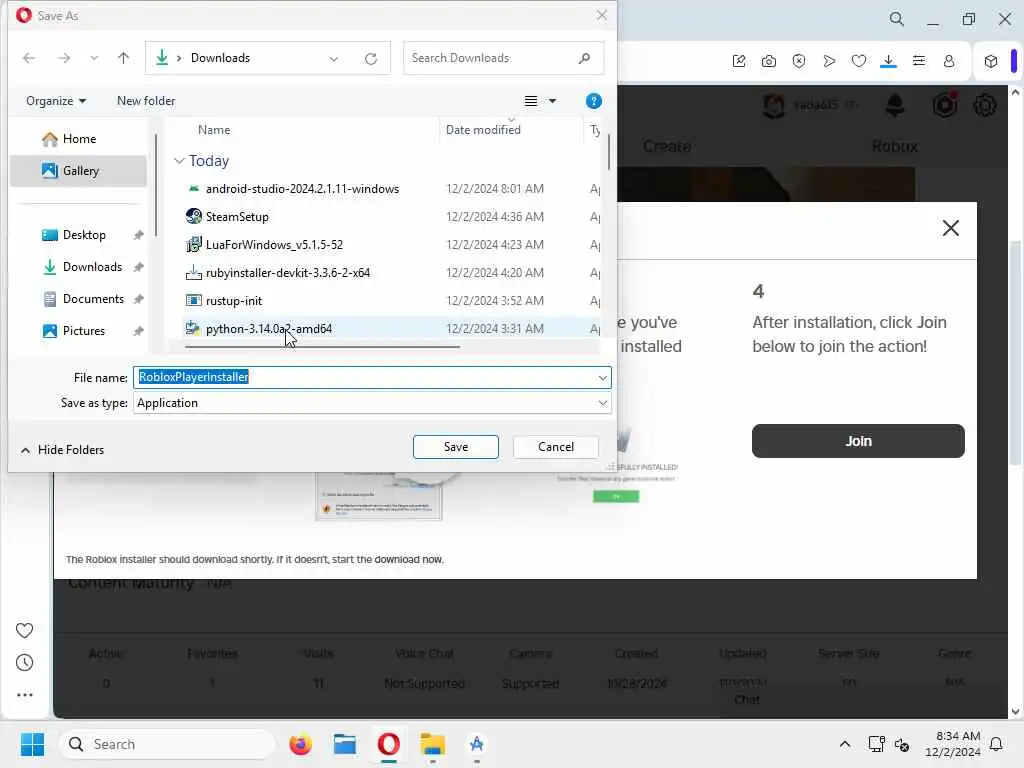This screenshot has height=768, width=1024.
Task: Open Opera sidebar heart bookmarks
Action: coord(24,630)
